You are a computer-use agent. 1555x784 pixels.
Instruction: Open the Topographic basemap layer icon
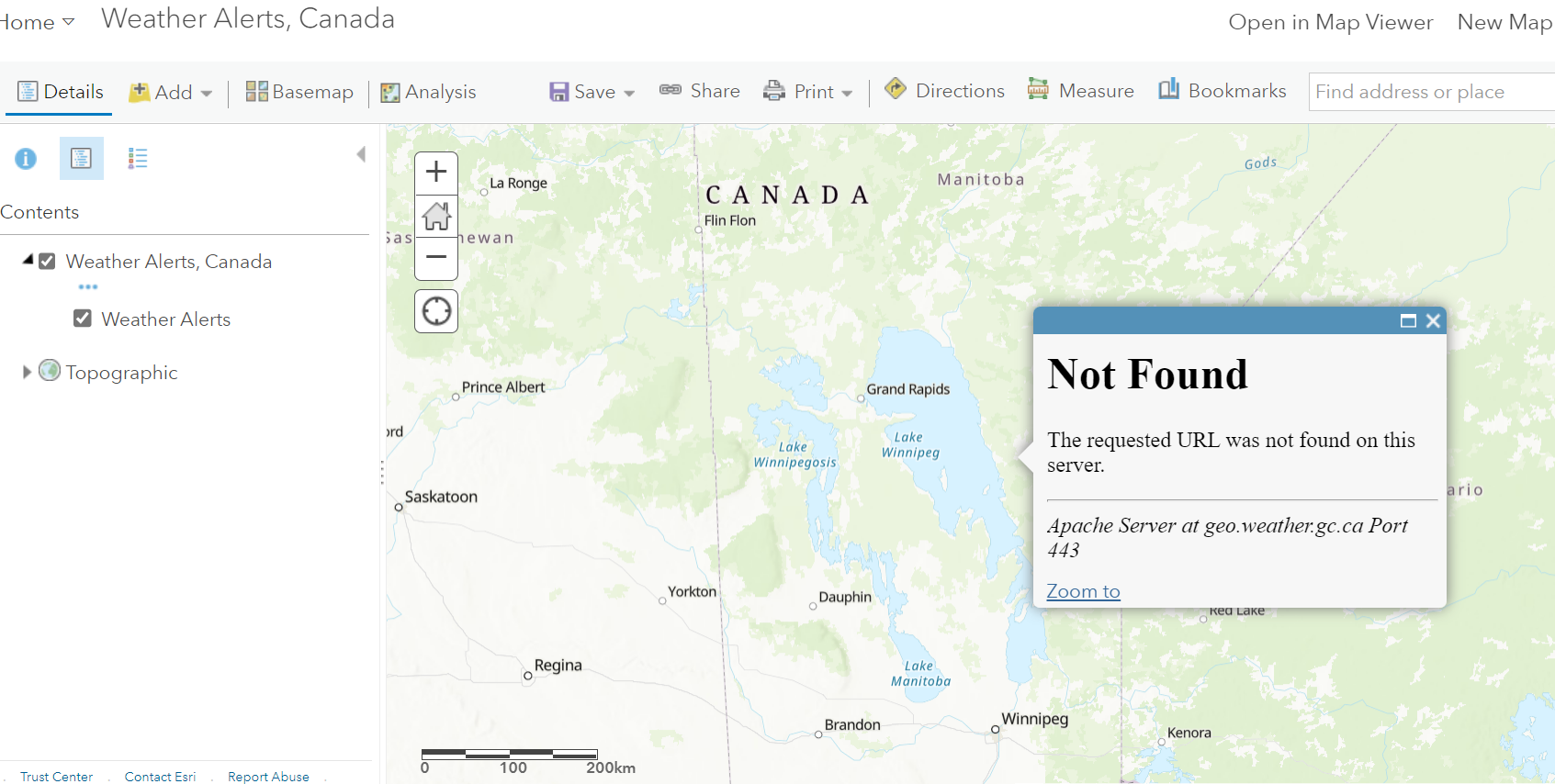pyautogui.click(x=50, y=371)
